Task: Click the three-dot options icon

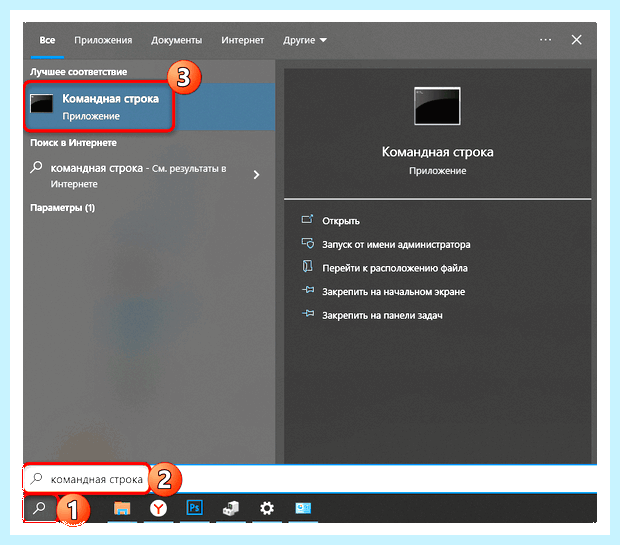Action: coord(545,40)
